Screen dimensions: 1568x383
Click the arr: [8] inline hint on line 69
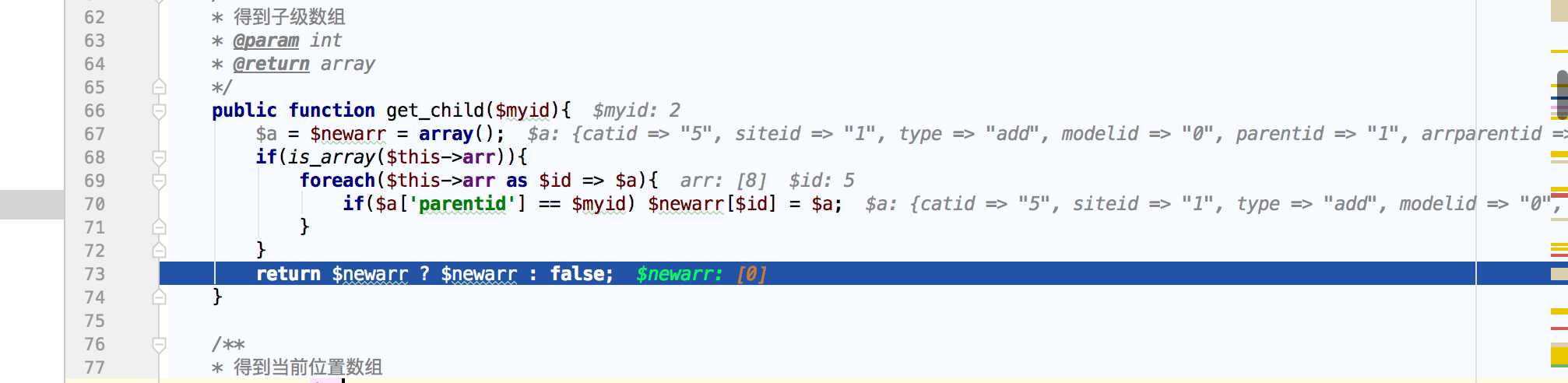point(723,181)
